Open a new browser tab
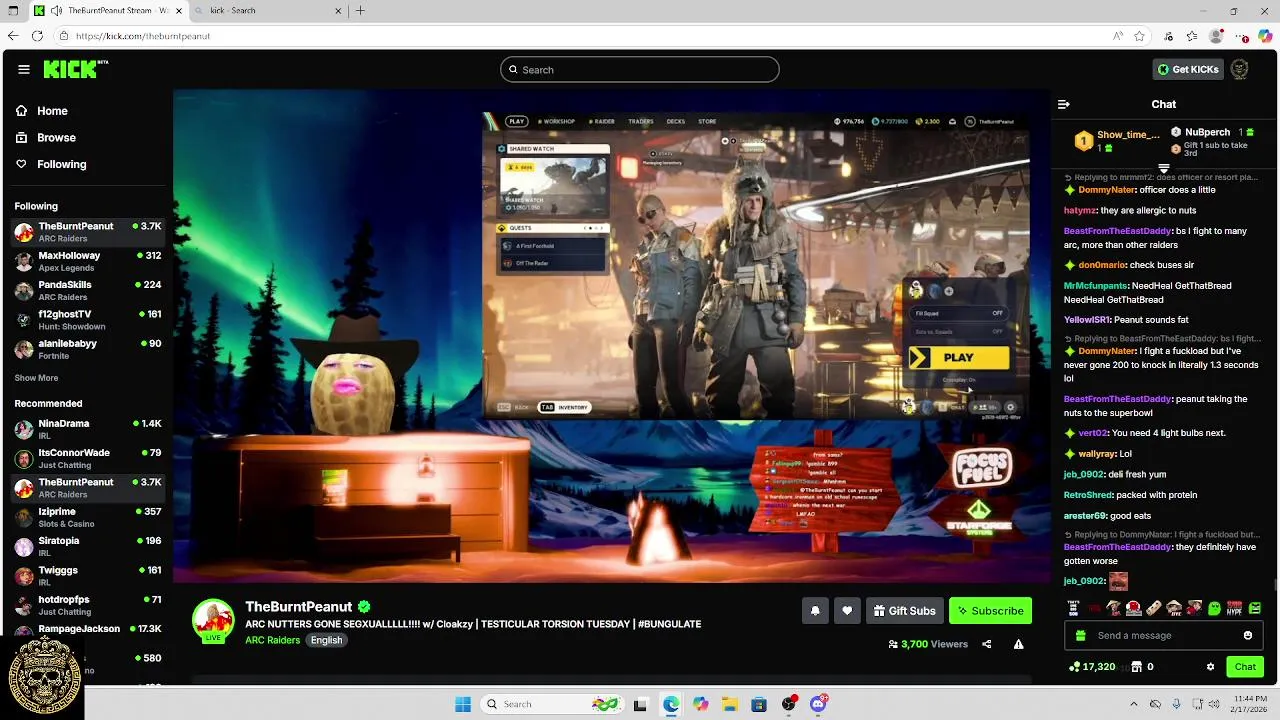The width and height of the screenshot is (1280, 720). click(x=360, y=10)
